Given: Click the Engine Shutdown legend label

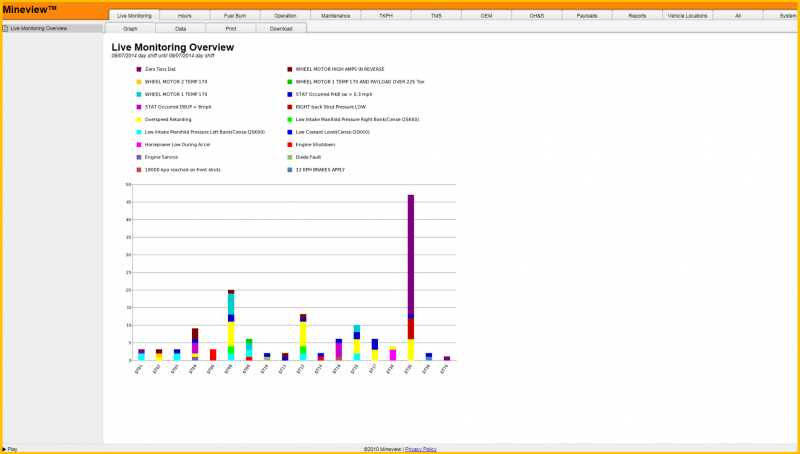Looking at the screenshot, I should 315,145.
